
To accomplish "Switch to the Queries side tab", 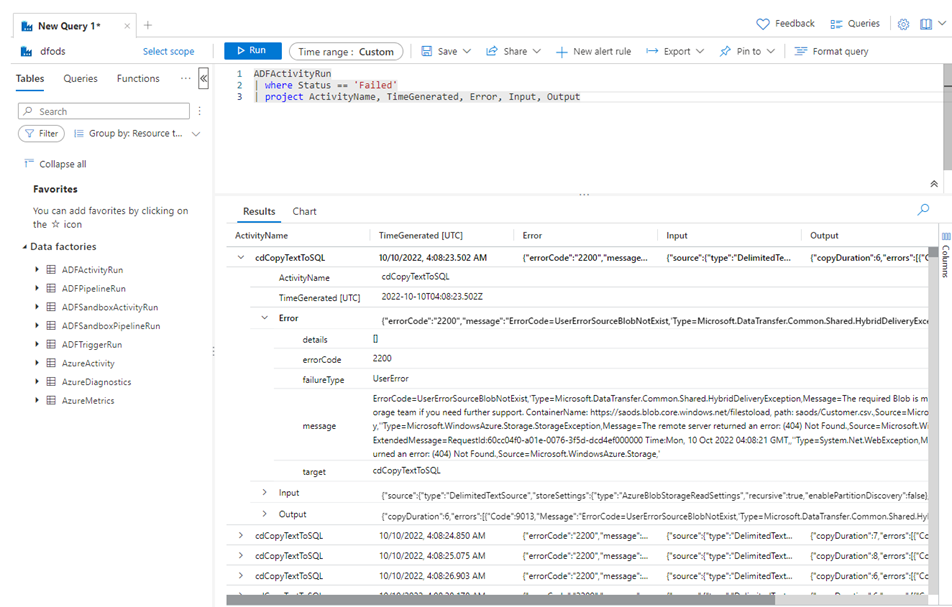I will click(x=80, y=78).
